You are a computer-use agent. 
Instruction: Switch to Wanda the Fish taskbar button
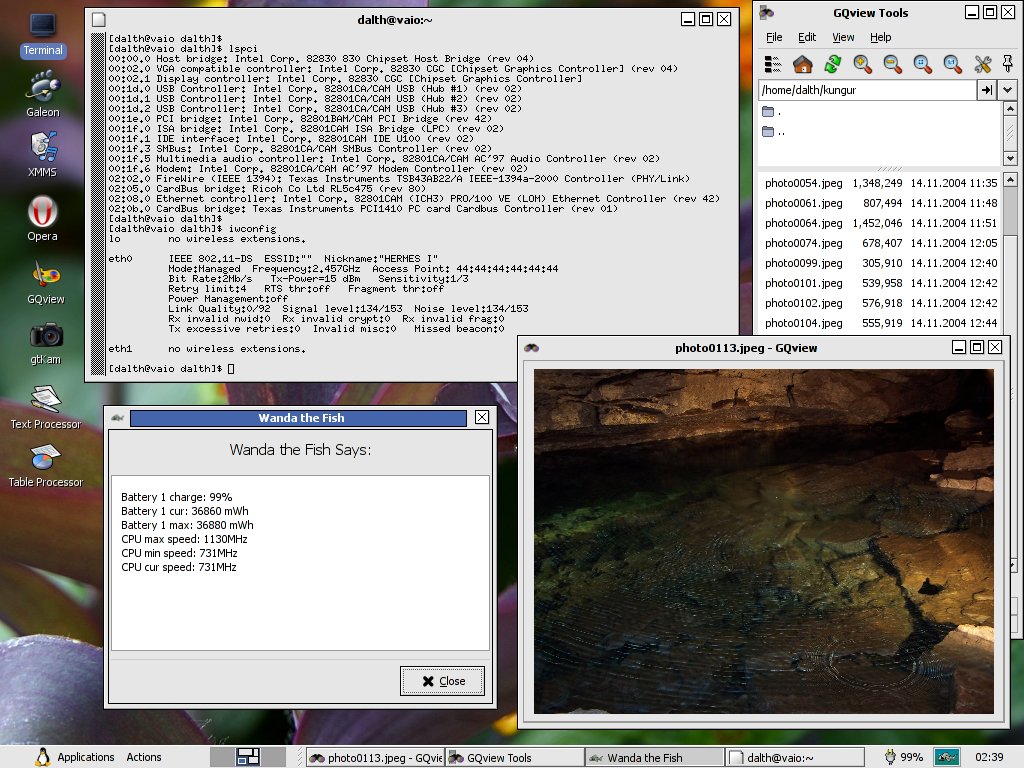pos(655,758)
